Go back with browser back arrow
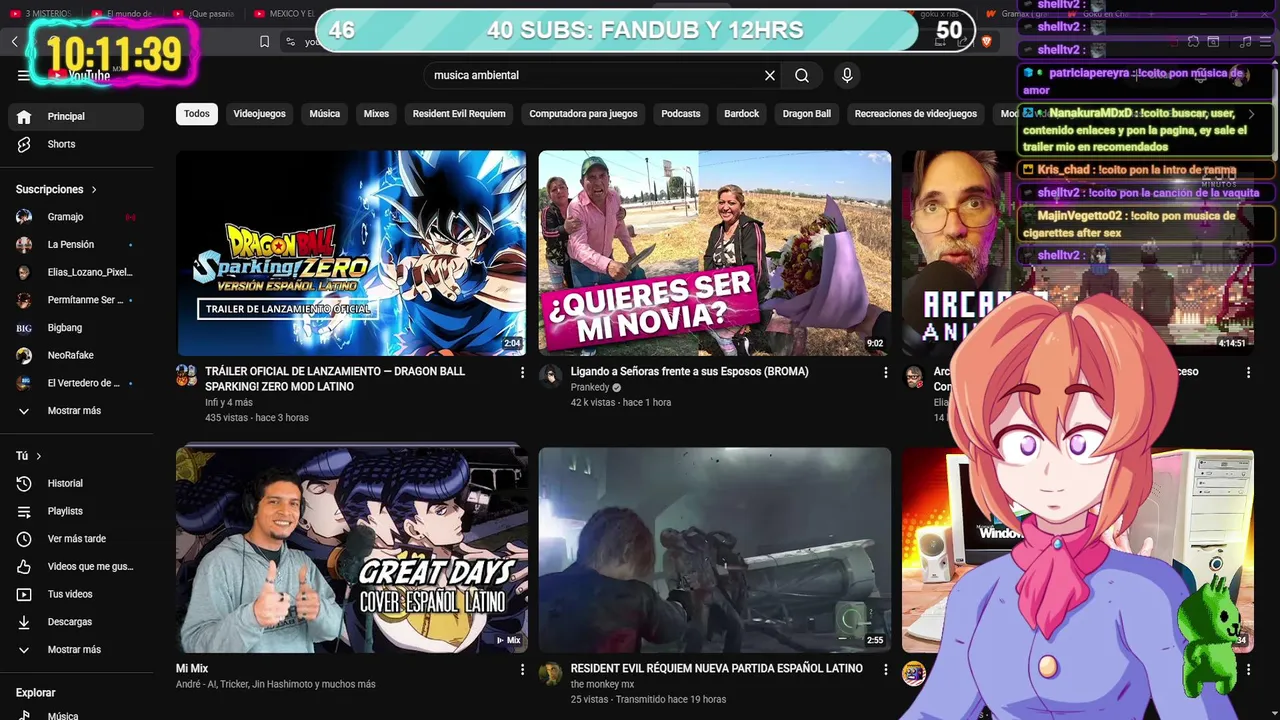This screenshot has width=1280, height=720. (15, 41)
